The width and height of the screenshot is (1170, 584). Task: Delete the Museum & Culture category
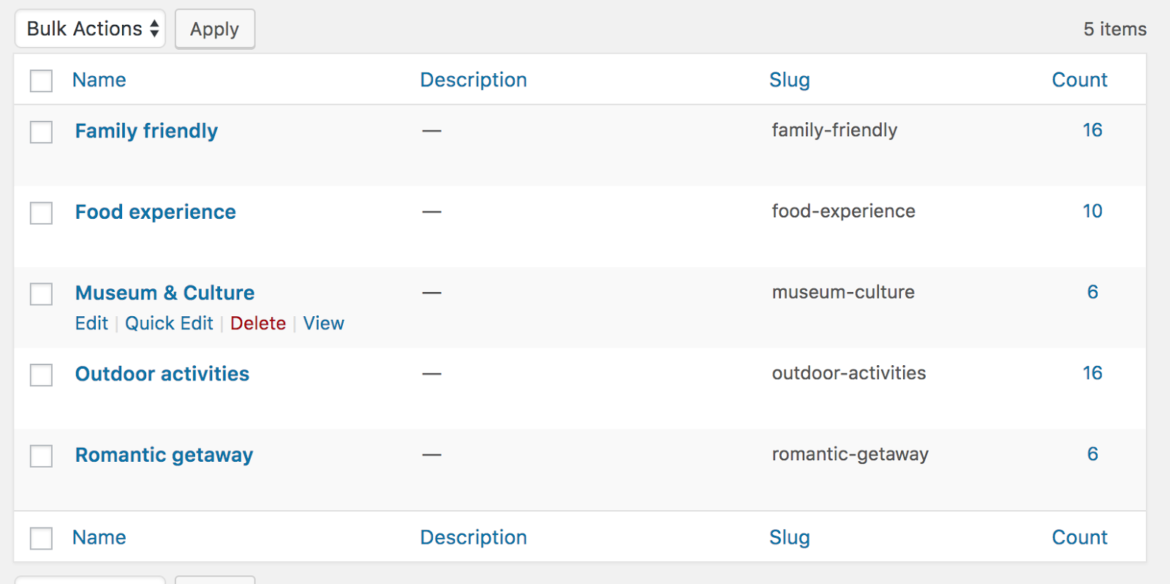[258, 323]
